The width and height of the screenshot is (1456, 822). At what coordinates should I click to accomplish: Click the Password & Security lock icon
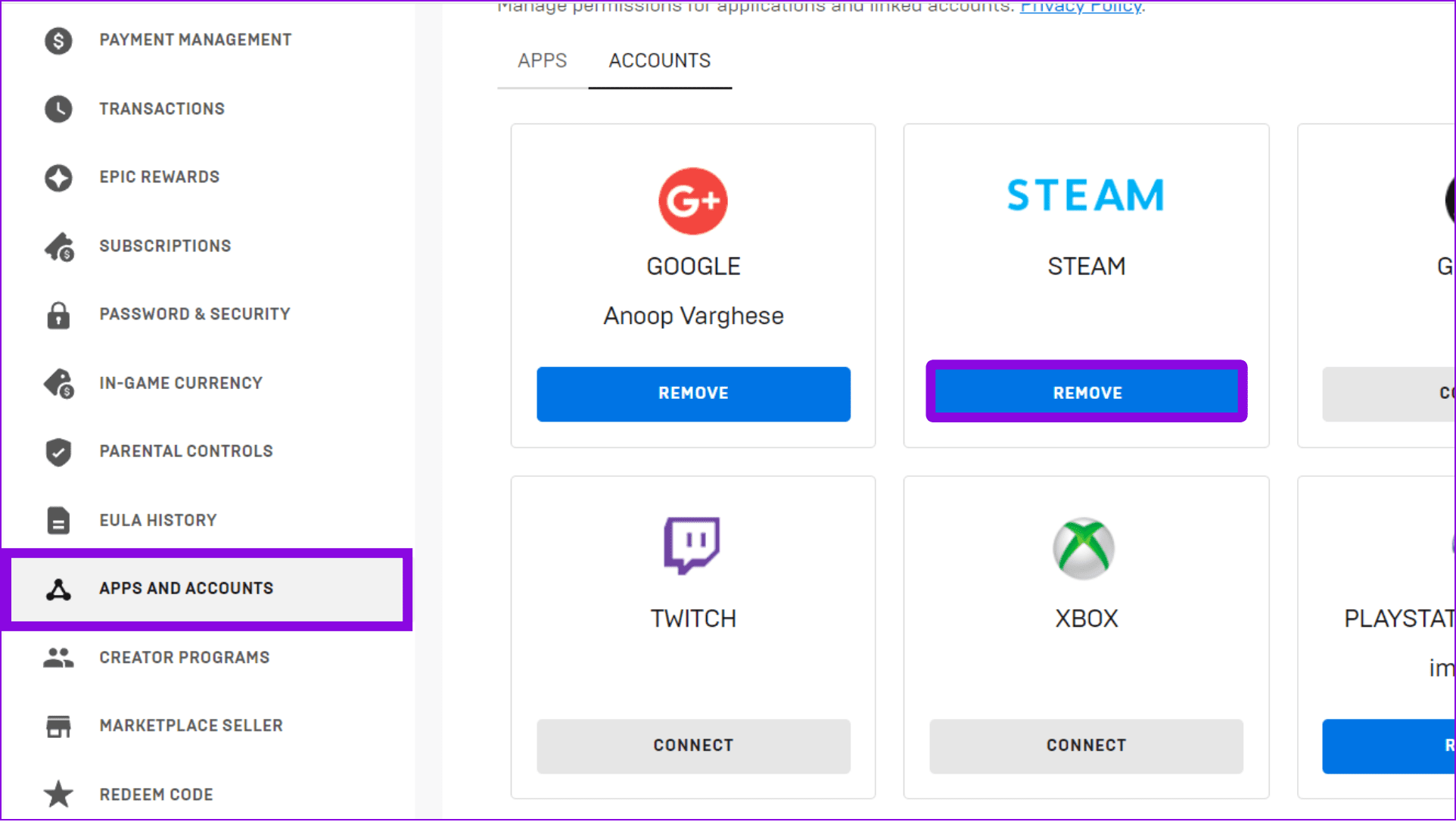coord(58,315)
